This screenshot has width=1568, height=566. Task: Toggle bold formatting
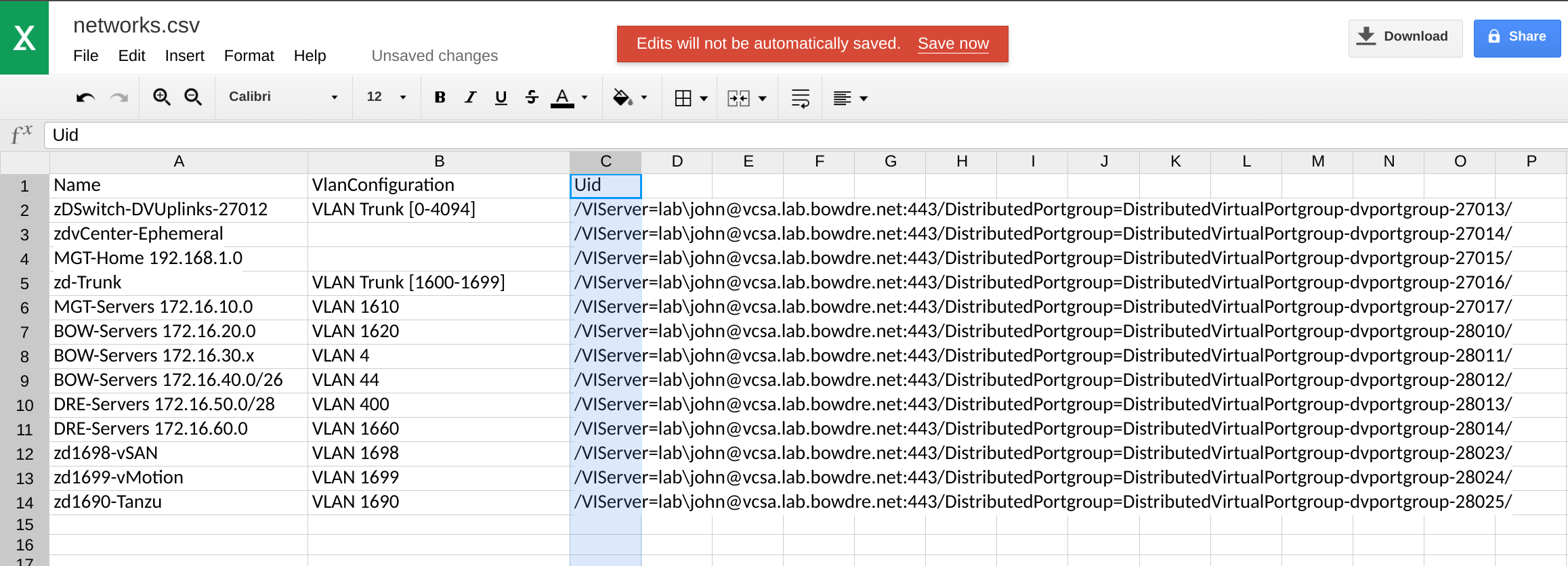440,97
